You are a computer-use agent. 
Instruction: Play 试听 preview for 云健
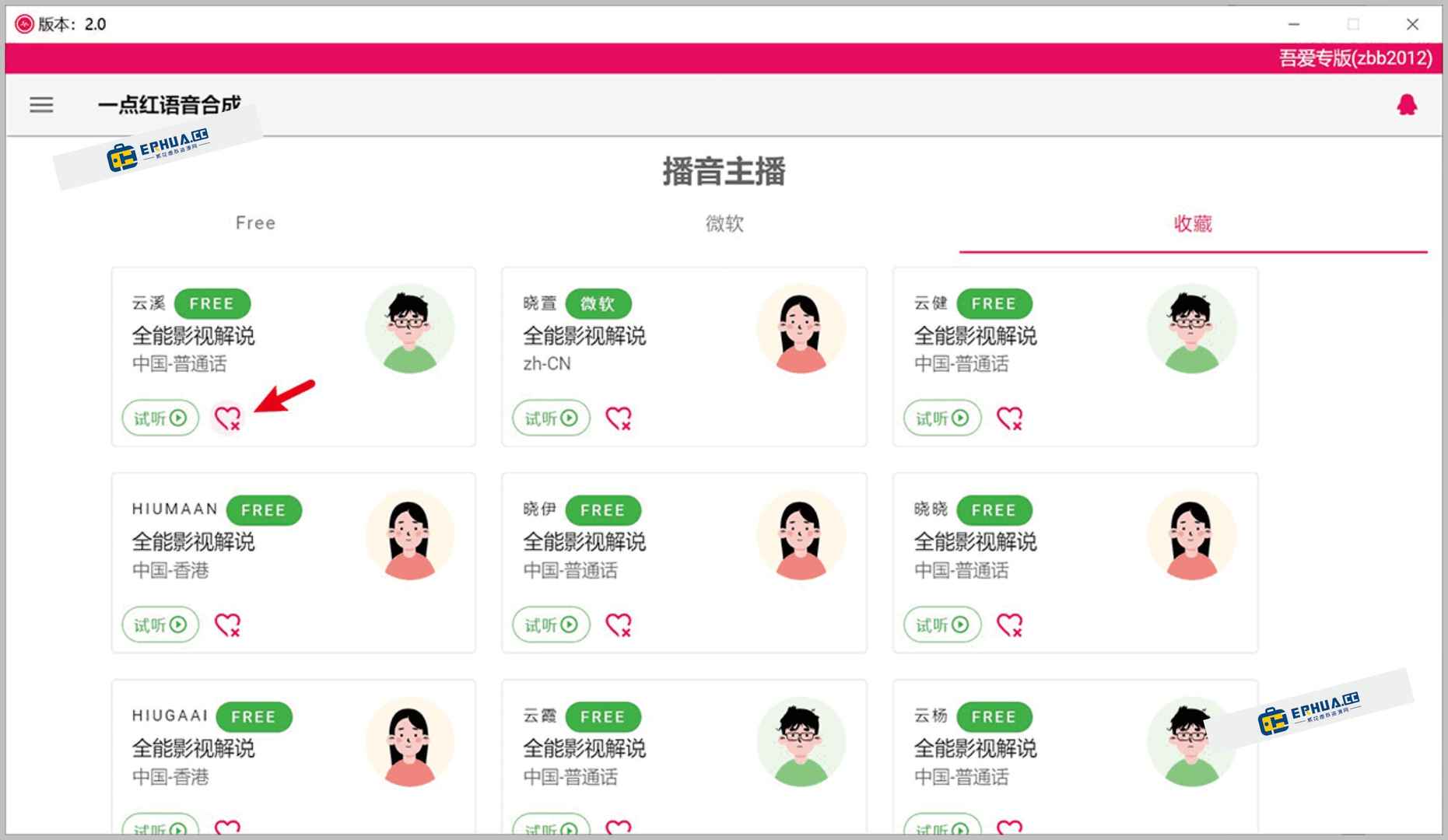click(942, 418)
